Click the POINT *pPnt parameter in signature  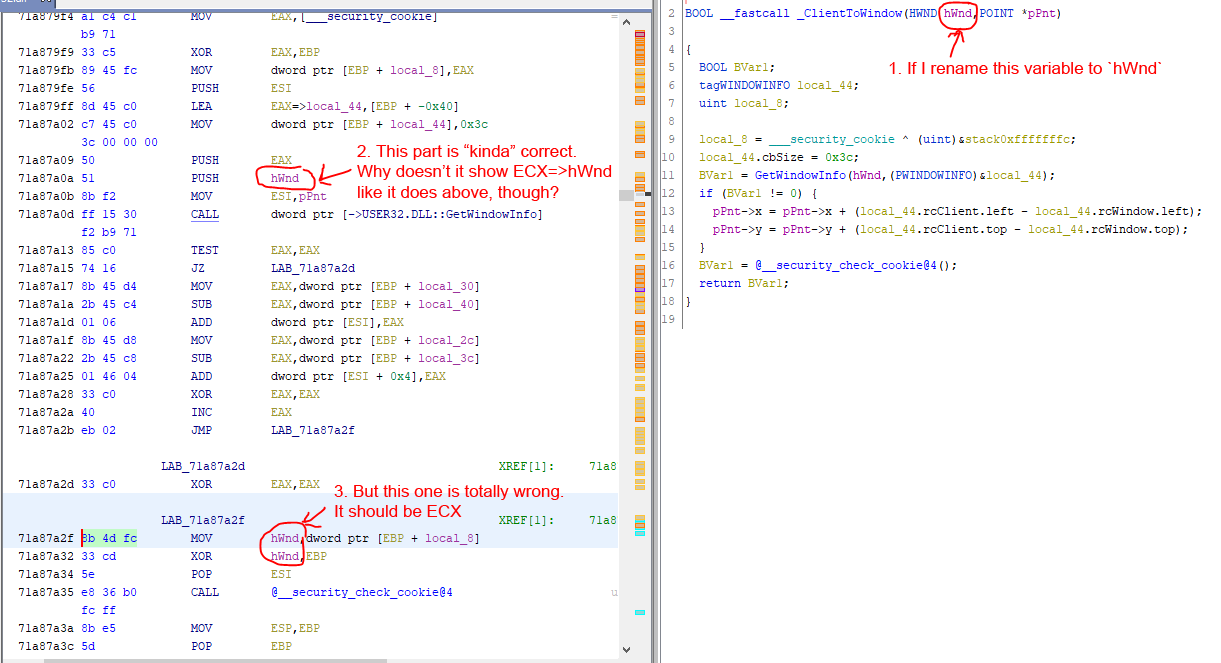[1020, 13]
